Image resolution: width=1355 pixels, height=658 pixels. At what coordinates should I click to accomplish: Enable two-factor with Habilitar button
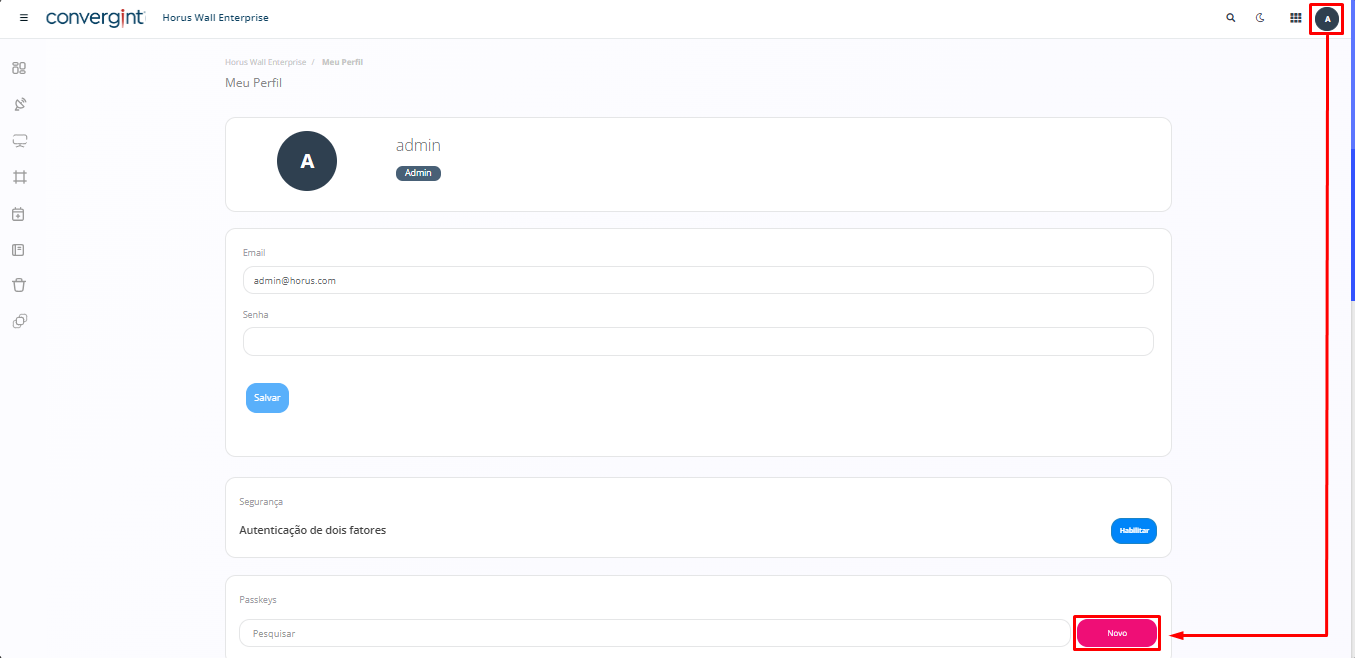[1133, 531]
